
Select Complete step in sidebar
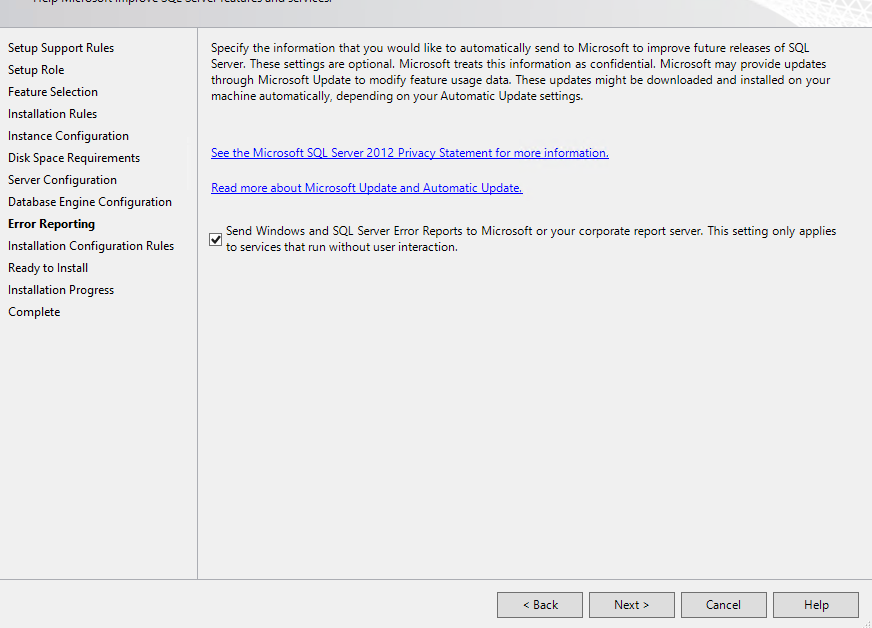(34, 312)
